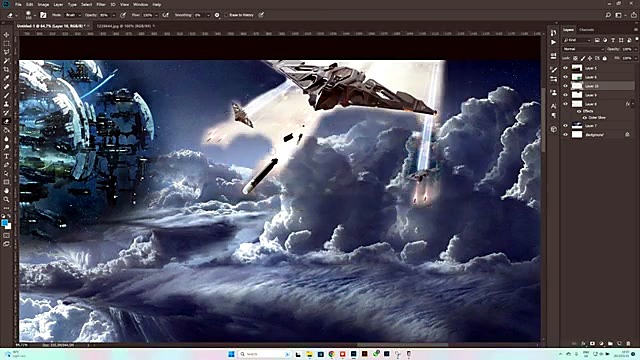The height and width of the screenshot is (360, 640).
Task: Select Layer 7 thumbnail
Action: tap(577, 125)
